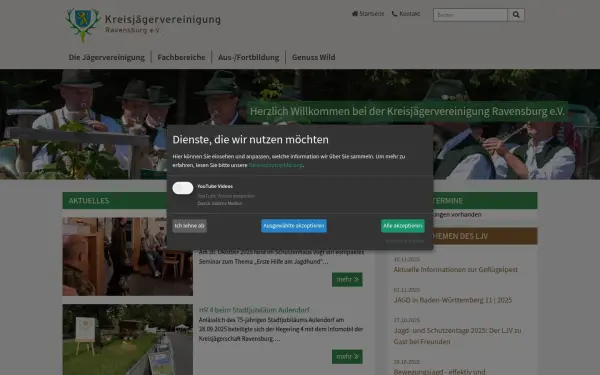Open 'JAGD in Baden-Württemberg 11 | 2025'

click(453, 300)
